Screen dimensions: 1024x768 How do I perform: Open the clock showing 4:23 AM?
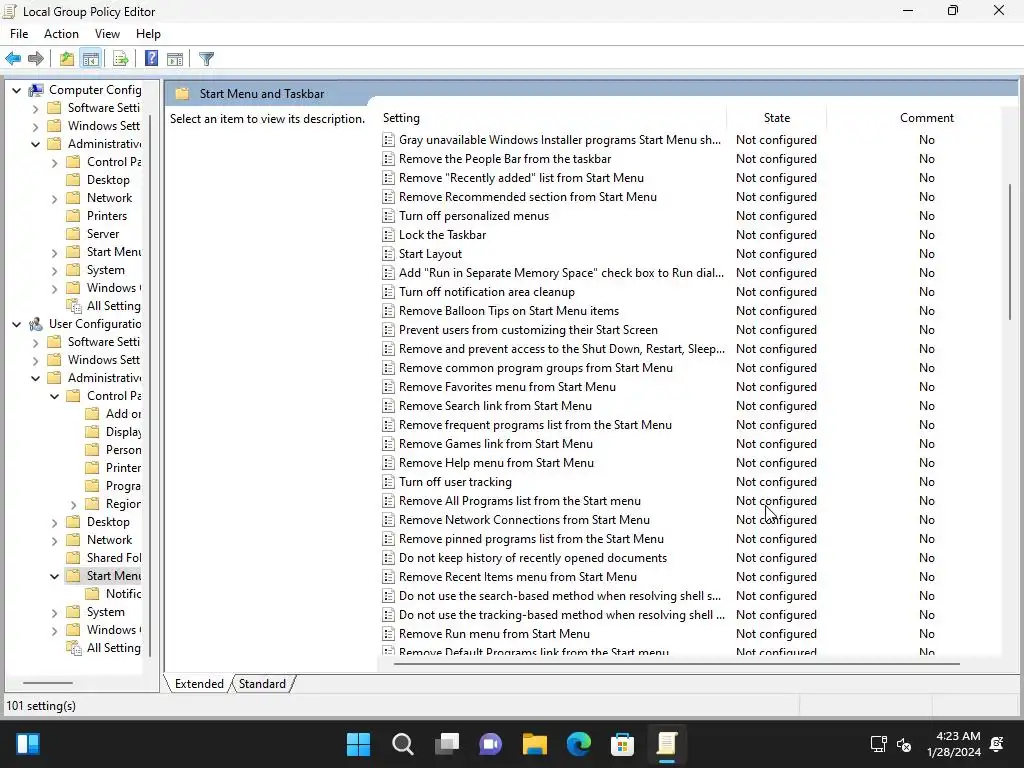953,744
